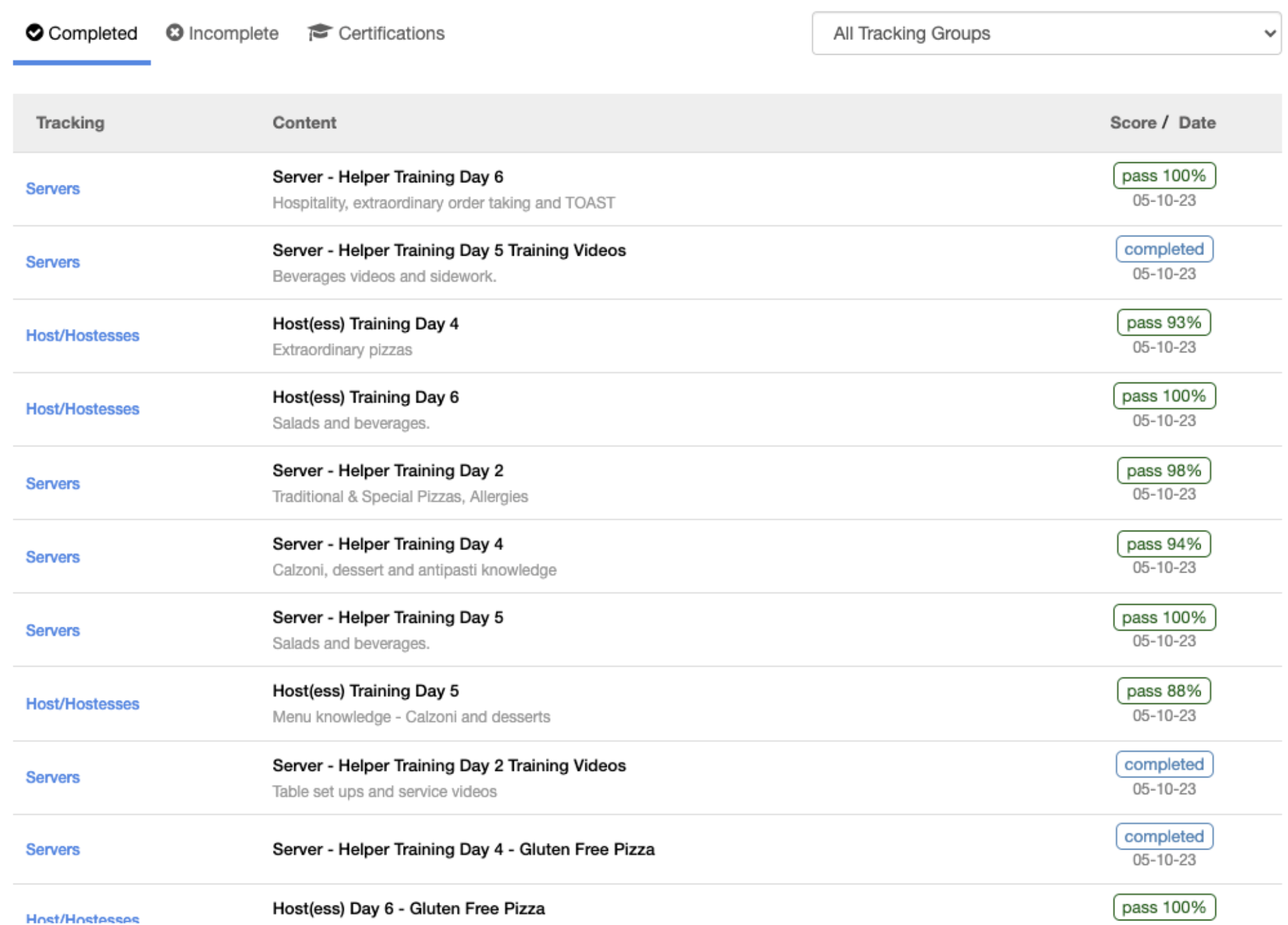Click date 05-10-23 under pass 88%
1288x925 pixels.
(x=1164, y=715)
